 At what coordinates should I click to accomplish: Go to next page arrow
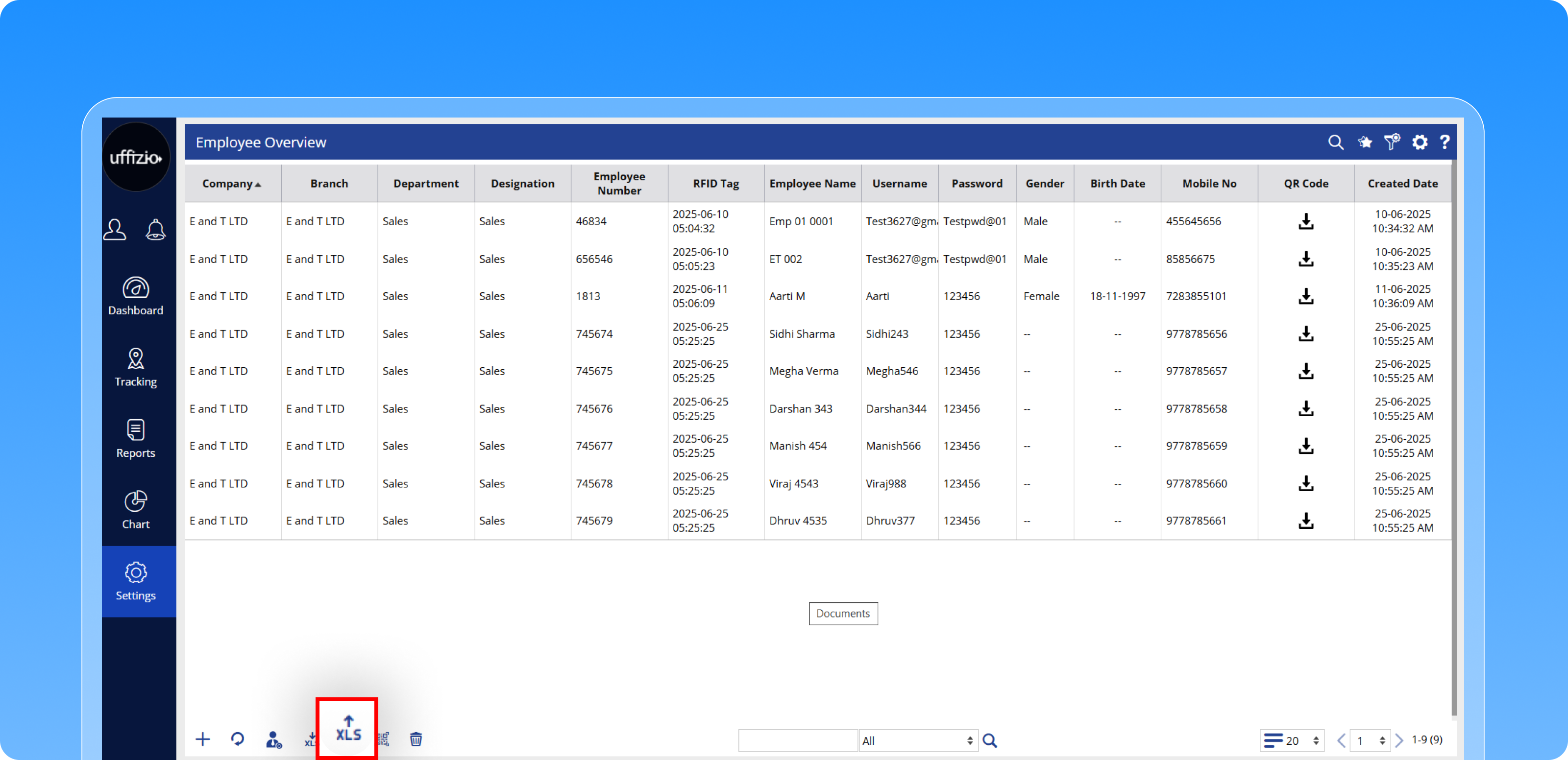(x=1399, y=740)
